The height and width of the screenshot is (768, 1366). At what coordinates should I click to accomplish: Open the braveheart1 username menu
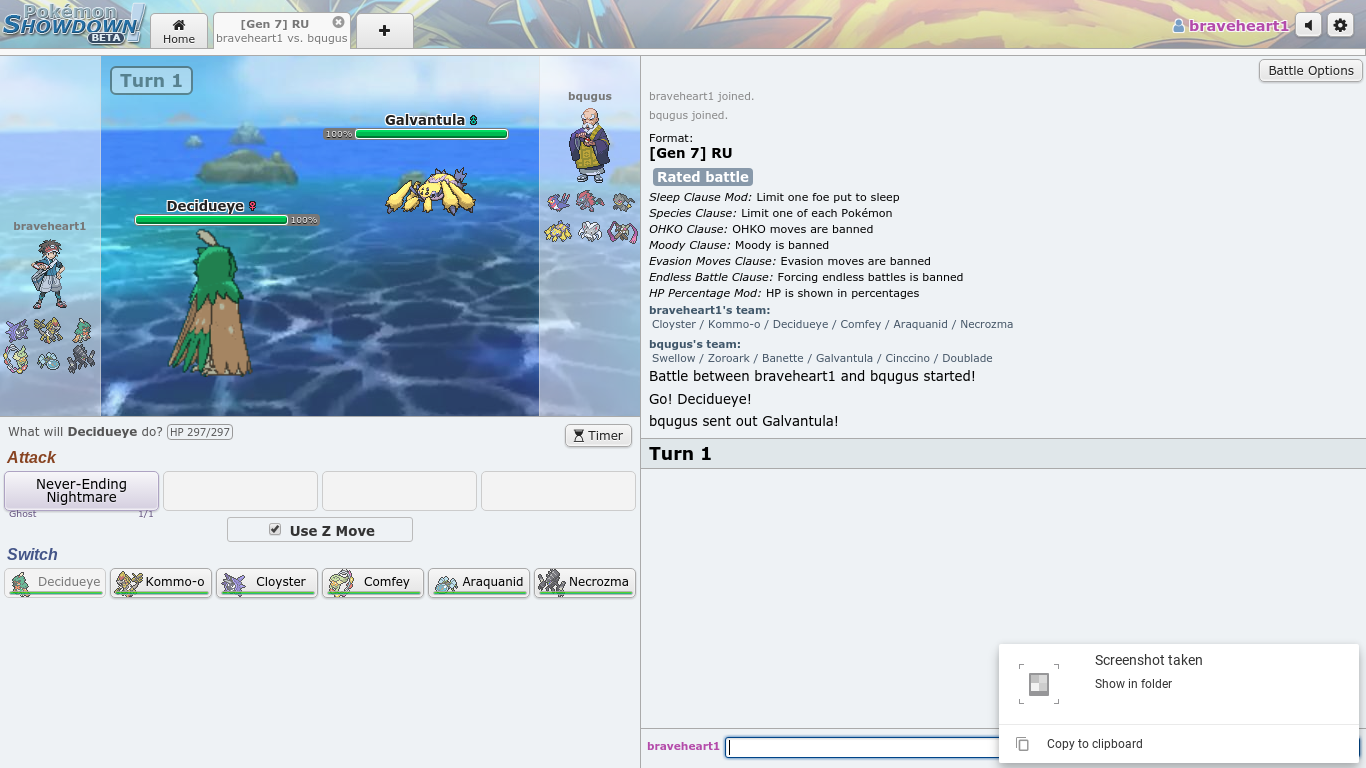click(1231, 26)
